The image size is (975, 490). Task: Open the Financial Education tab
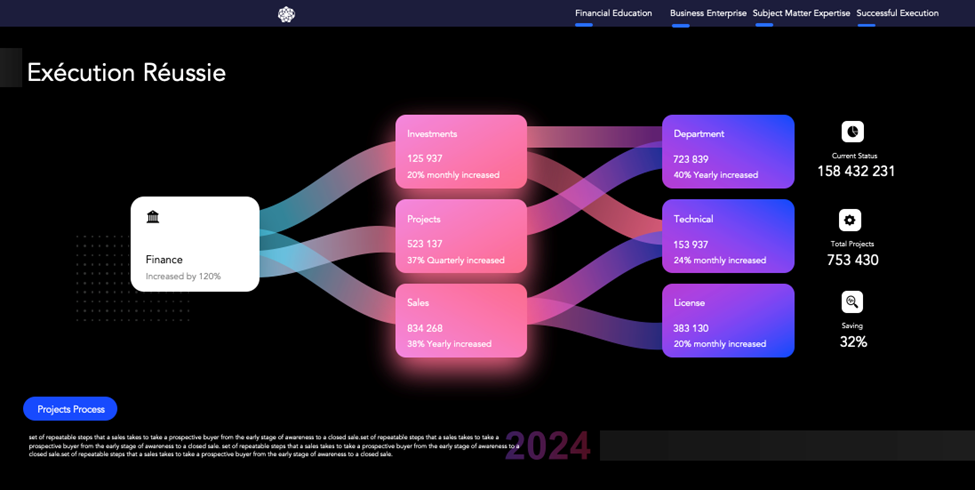click(613, 13)
